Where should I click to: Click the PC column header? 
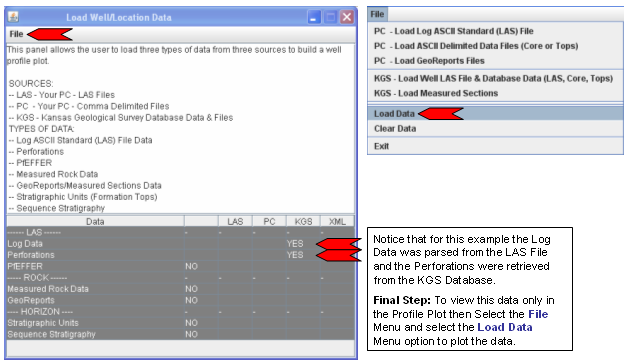point(269,221)
